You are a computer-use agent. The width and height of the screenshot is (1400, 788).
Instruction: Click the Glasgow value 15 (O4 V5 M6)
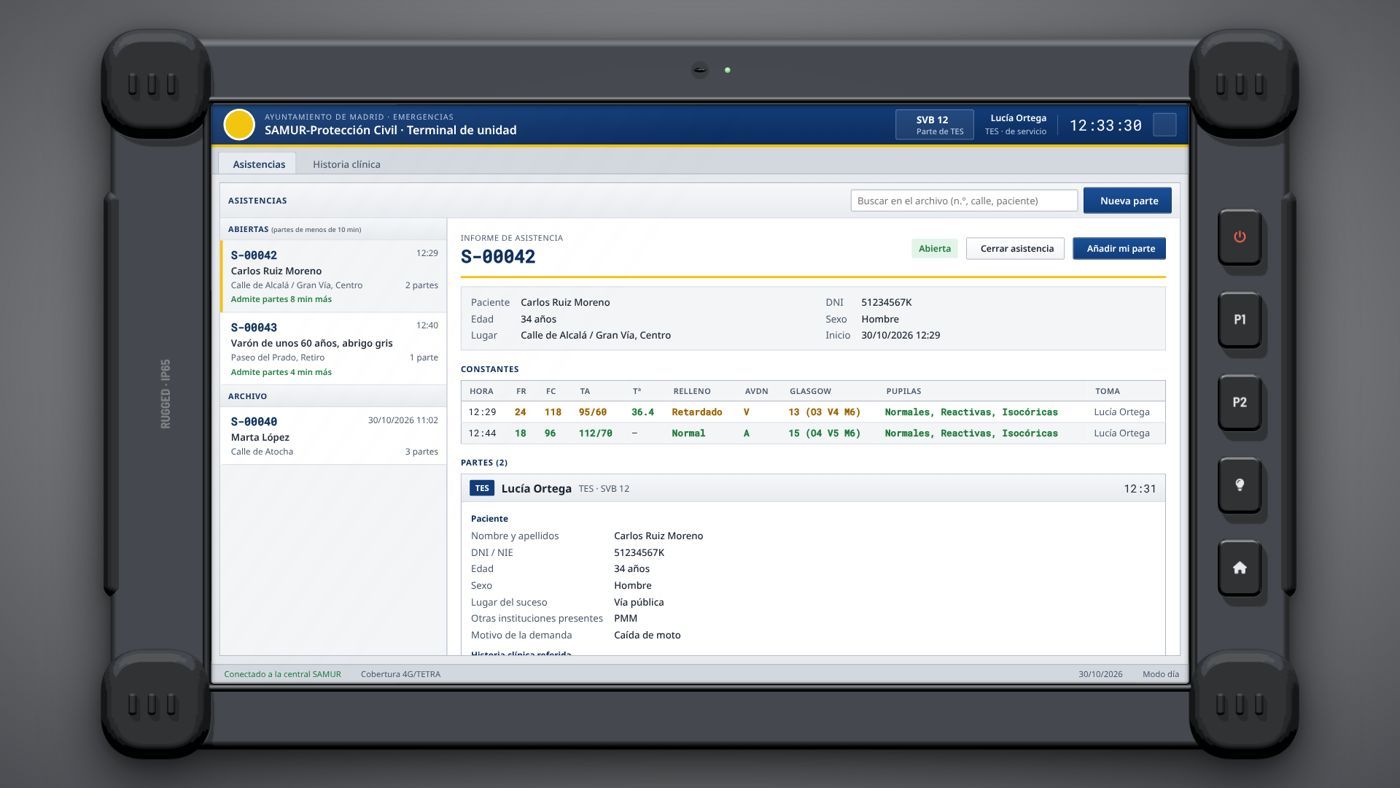[824, 433]
